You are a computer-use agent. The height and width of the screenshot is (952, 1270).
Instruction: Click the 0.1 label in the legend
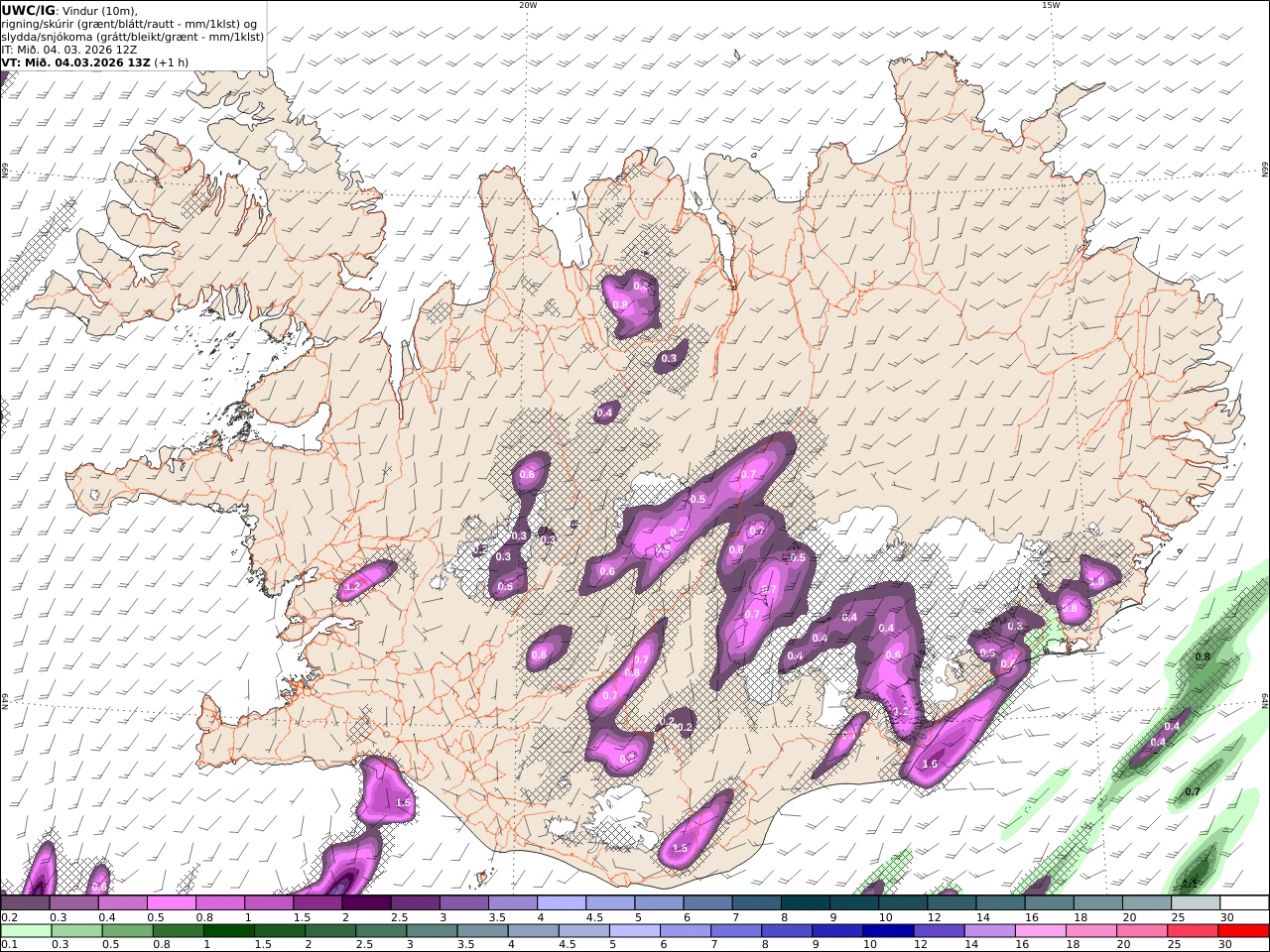tap(9, 944)
